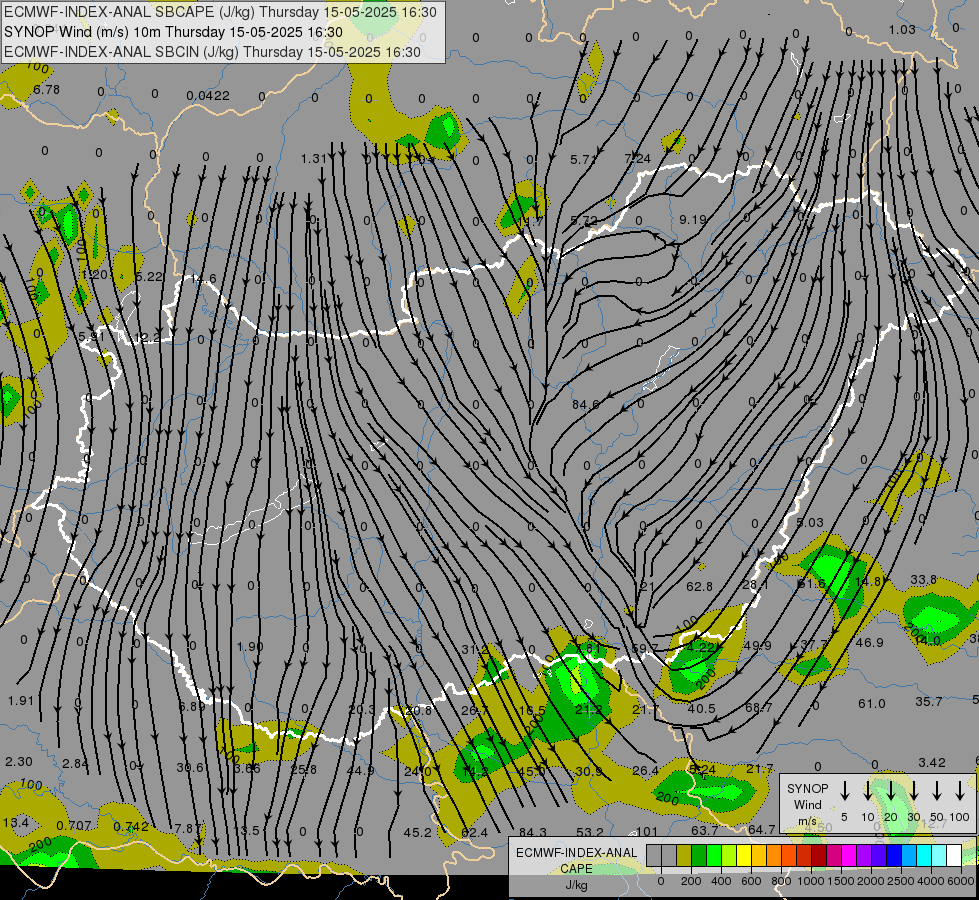Click the SYNOP Wind 10m title line

tap(174, 32)
